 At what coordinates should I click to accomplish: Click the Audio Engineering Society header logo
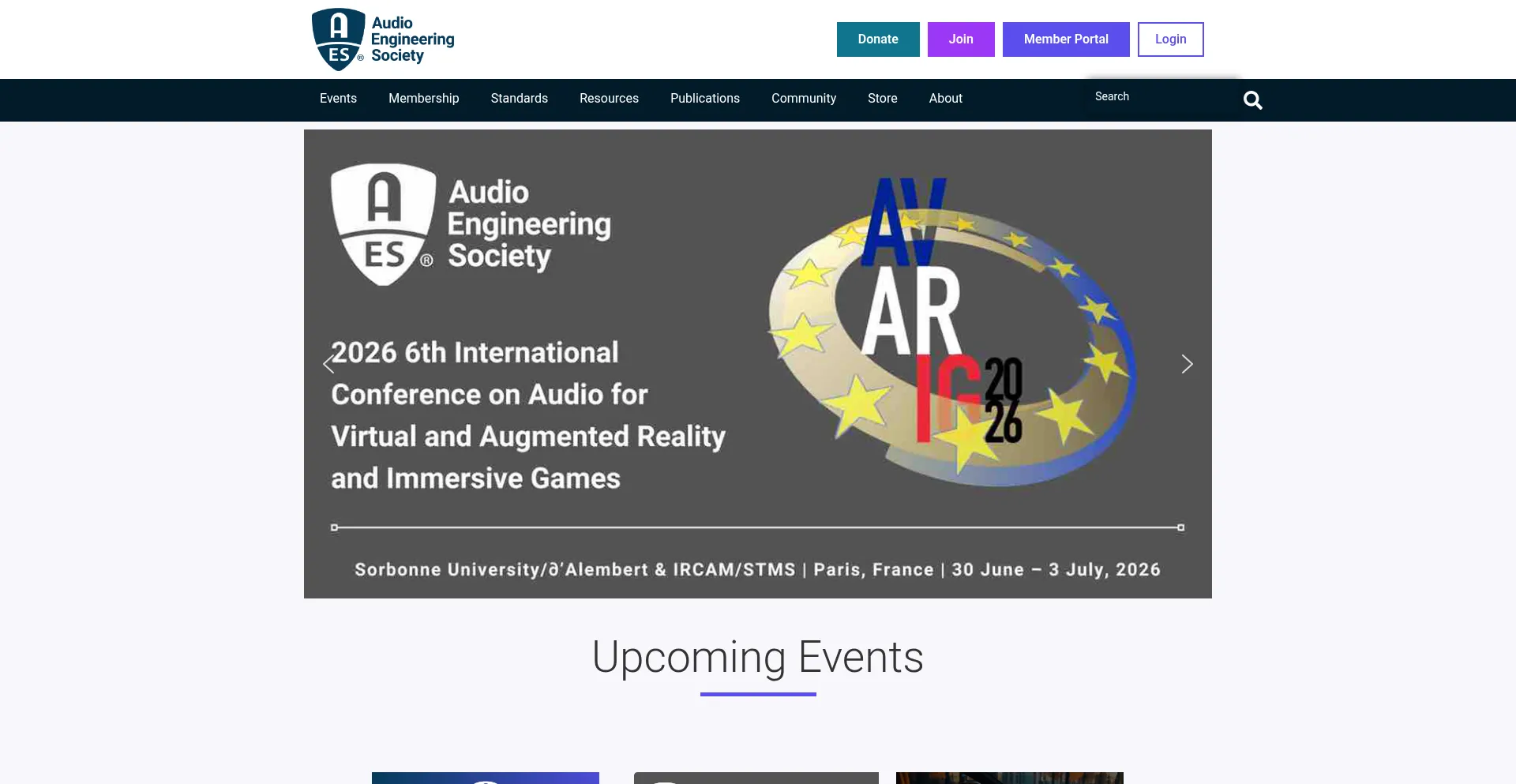tap(384, 39)
